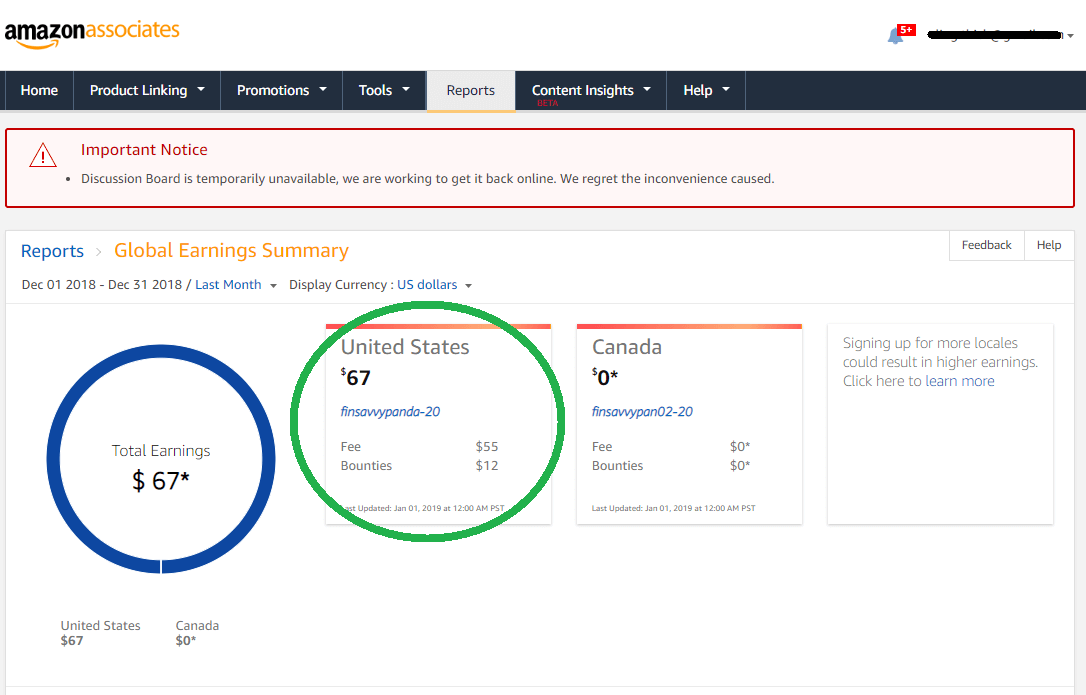This screenshot has height=695, width=1086.
Task: Click the Canada Bounties $0* value
Action: tap(740, 466)
